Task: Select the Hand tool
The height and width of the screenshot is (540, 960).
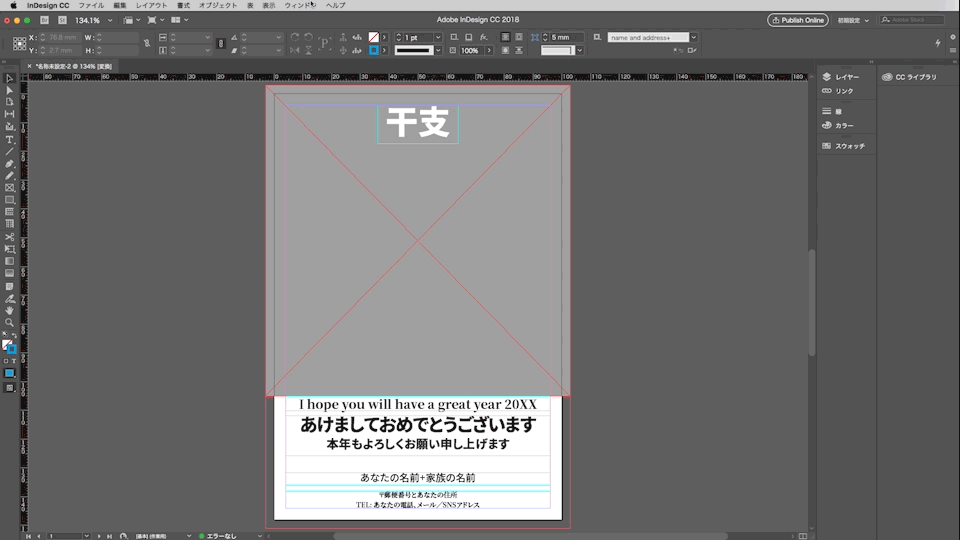Action: [9, 310]
